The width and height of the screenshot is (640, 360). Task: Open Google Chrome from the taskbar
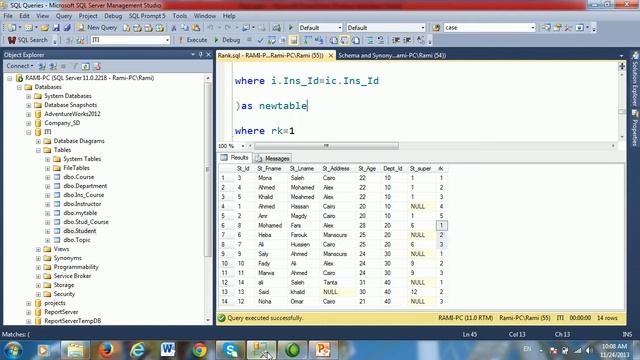[199, 350]
